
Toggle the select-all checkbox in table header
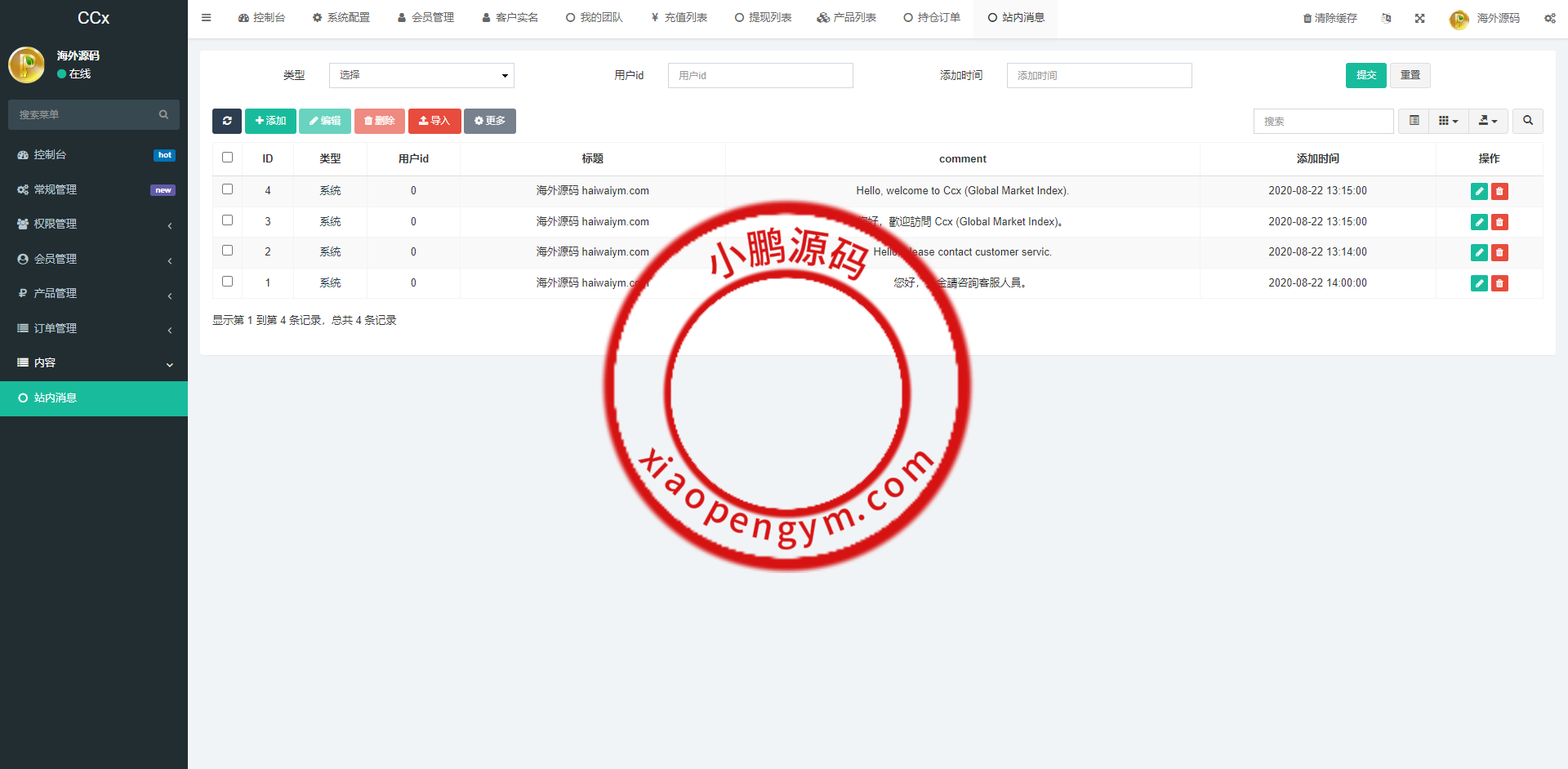[x=228, y=158]
